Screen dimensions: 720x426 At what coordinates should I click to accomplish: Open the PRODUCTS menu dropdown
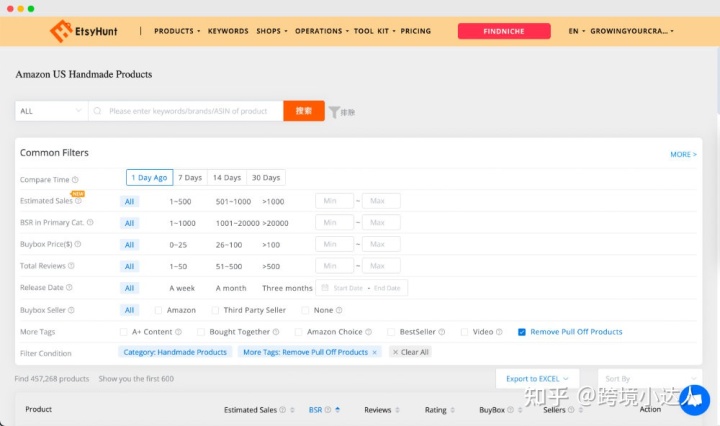pyautogui.click(x=177, y=31)
